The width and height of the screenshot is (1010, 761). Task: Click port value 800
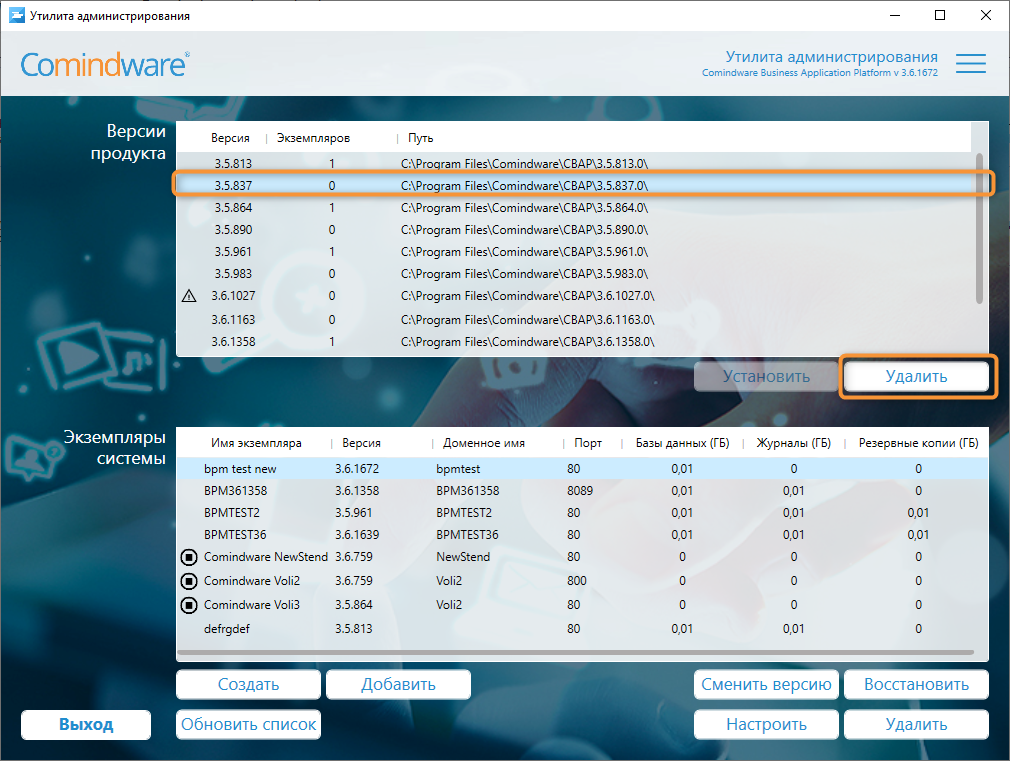[x=576, y=581]
